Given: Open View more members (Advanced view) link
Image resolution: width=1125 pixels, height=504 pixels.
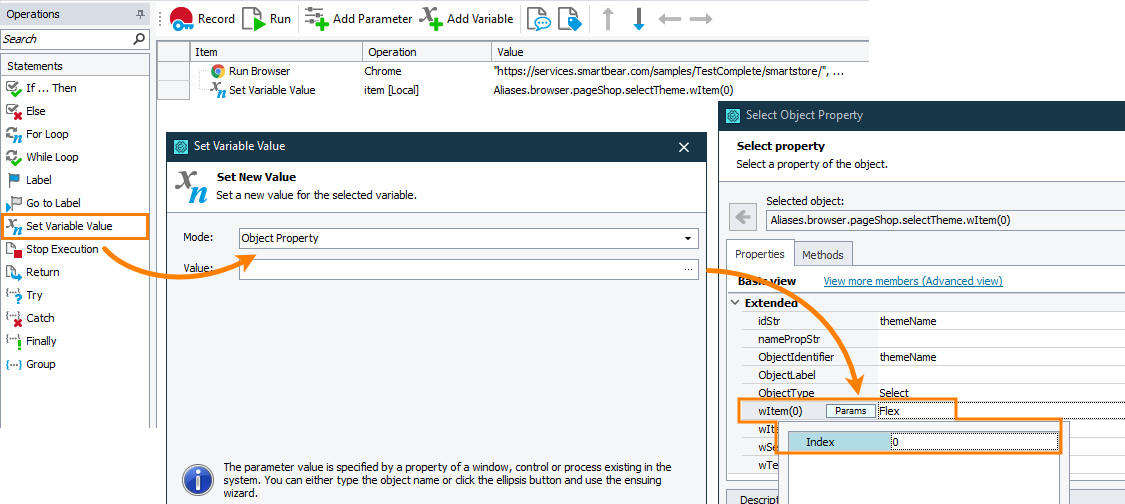Looking at the screenshot, I should [x=912, y=282].
